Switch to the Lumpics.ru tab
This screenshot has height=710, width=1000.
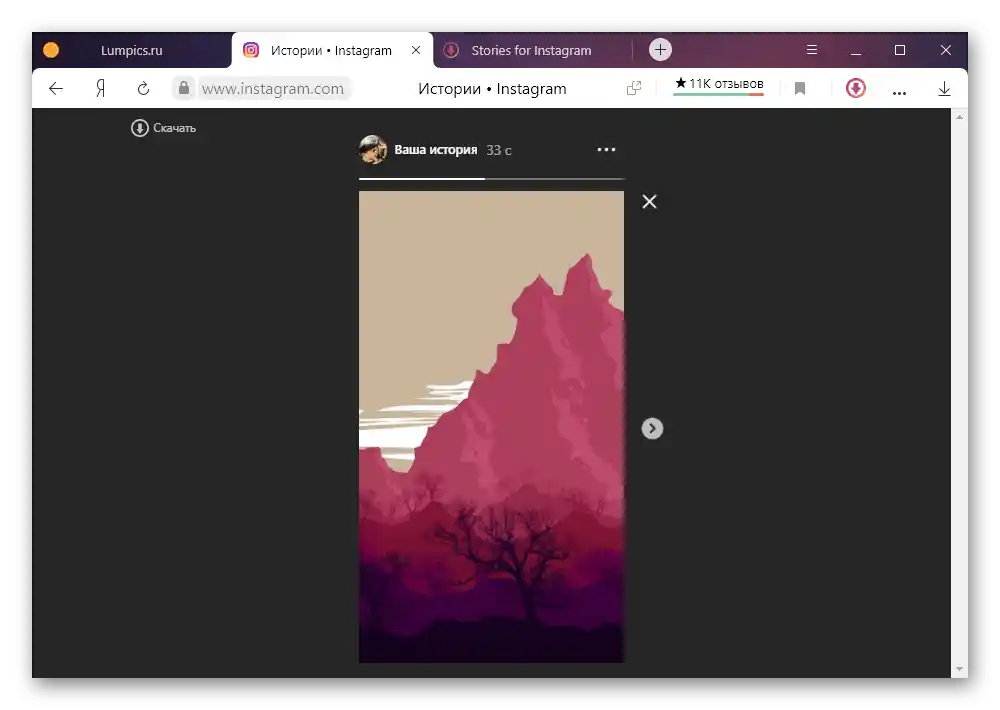131,50
